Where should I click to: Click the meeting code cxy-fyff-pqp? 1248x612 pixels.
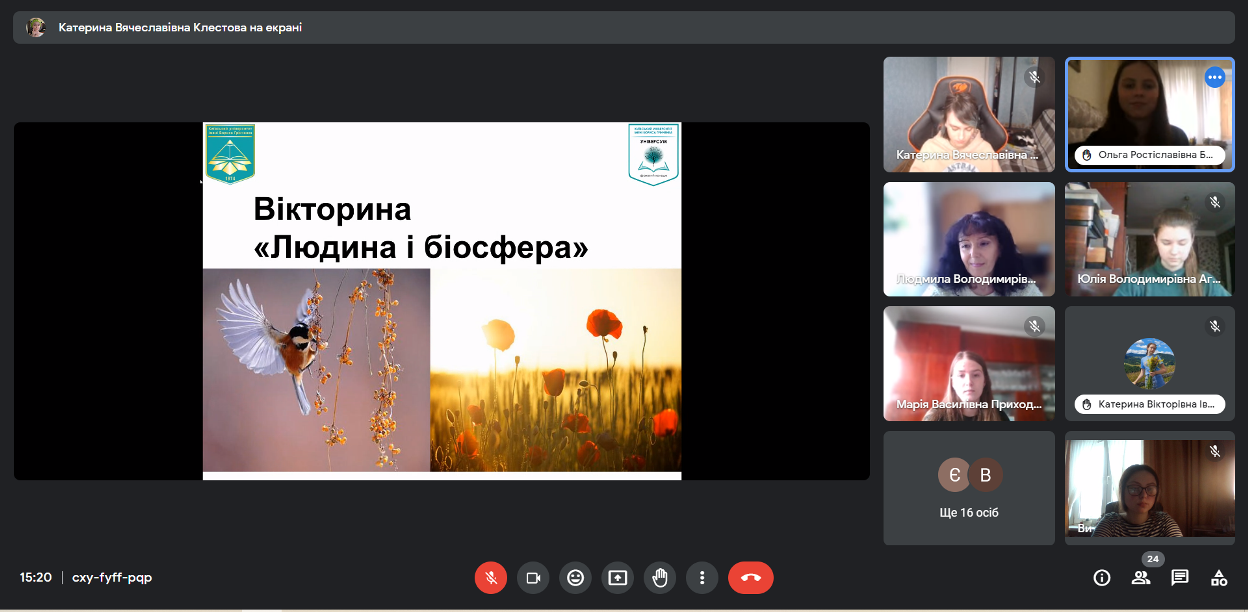(112, 577)
